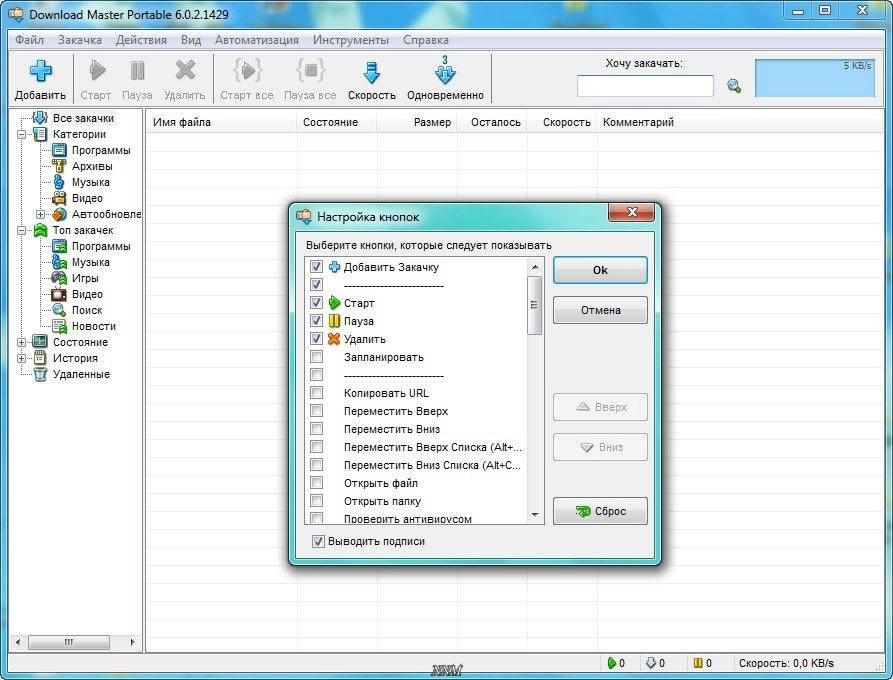893x680 pixels.
Task: Click the queued downloads status bar icon
Action: [x=651, y=663]
